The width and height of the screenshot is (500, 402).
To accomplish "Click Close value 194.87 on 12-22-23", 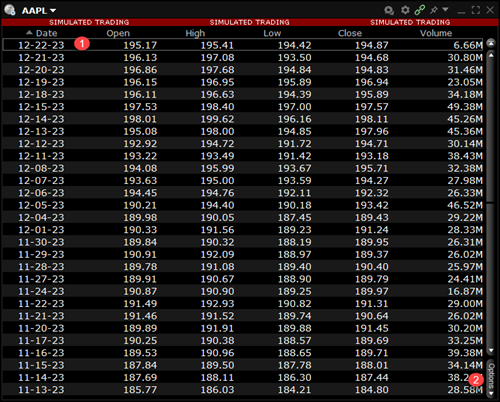I will [x=372, y=45].
